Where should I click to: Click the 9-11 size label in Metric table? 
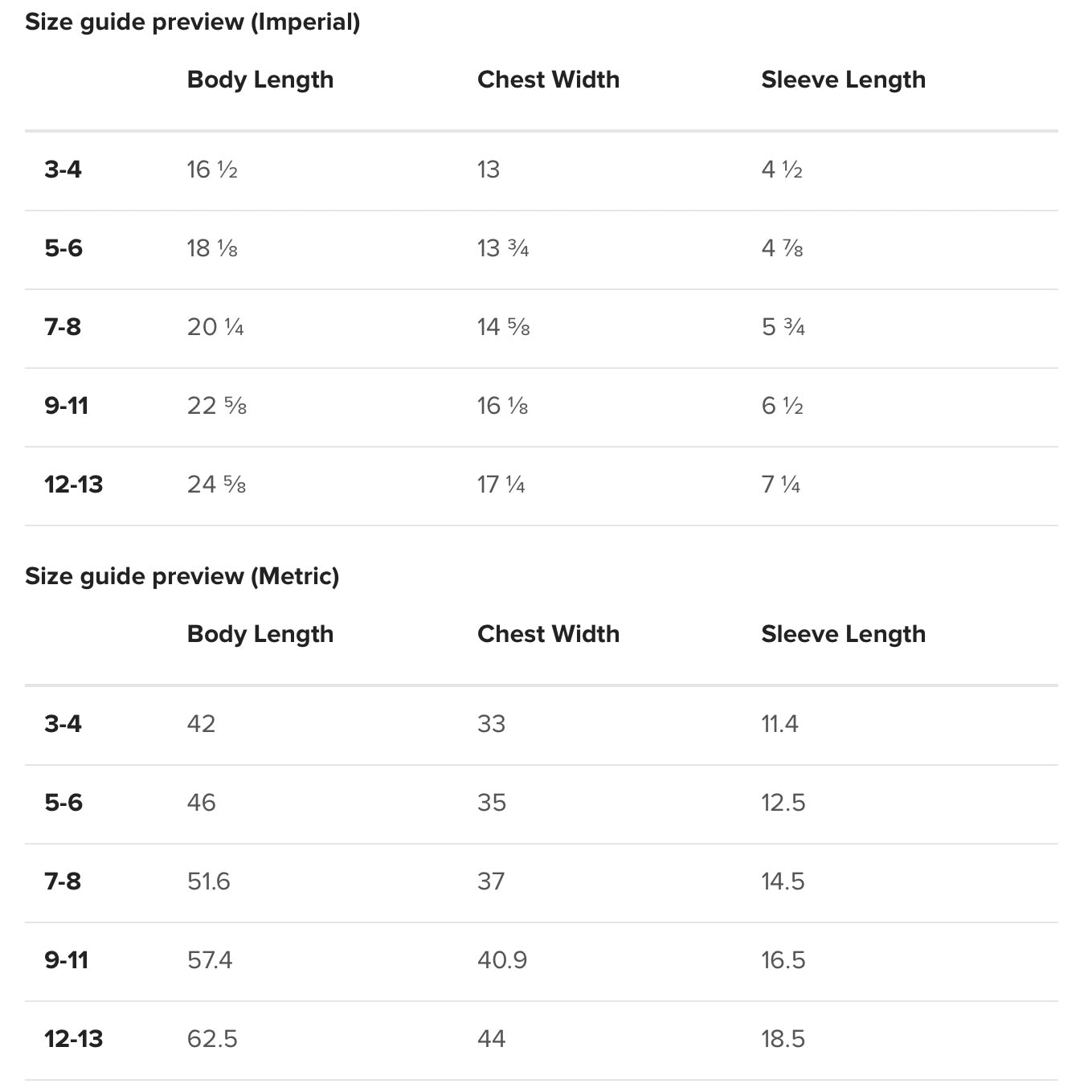[x=67, y=960]
